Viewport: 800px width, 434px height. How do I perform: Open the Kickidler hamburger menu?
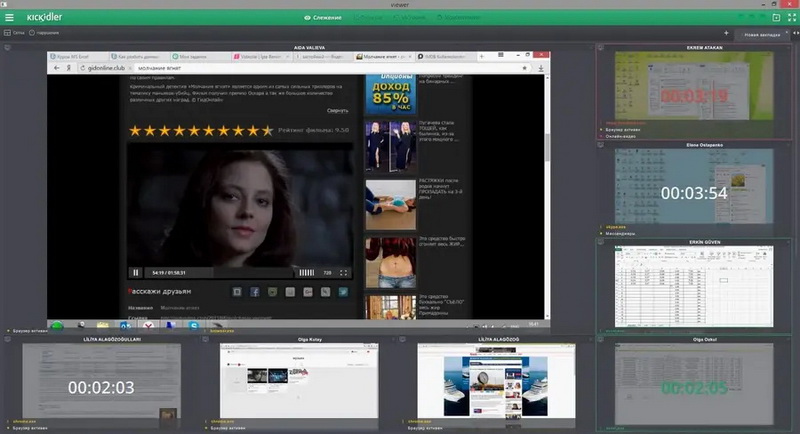[10, 17]
